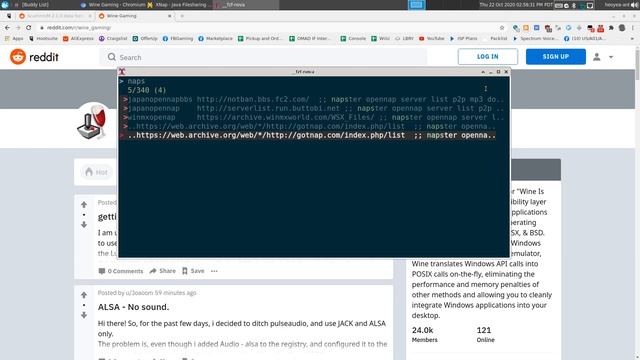Open the FBGaming bookmark
The width and height of the screenshot is (640, 360).
(178, 38)
